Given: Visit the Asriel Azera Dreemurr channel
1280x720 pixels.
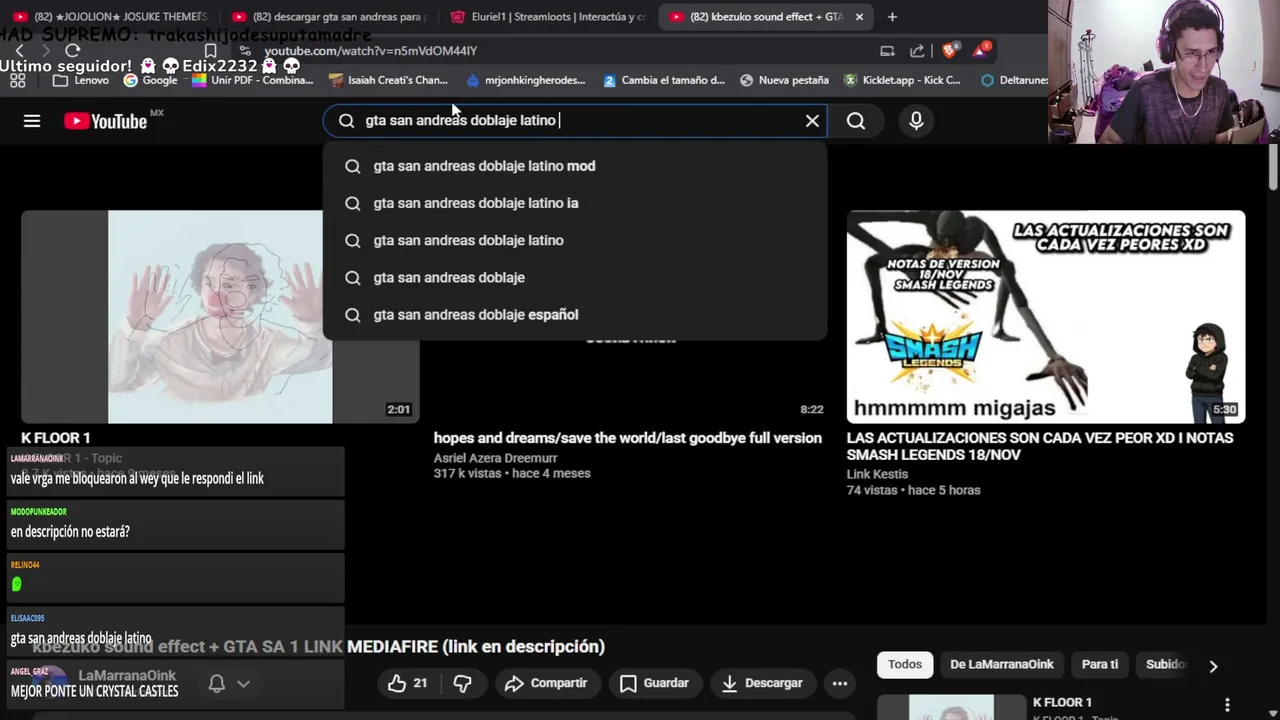Looking at the screenshot, I should coord(496,458).
